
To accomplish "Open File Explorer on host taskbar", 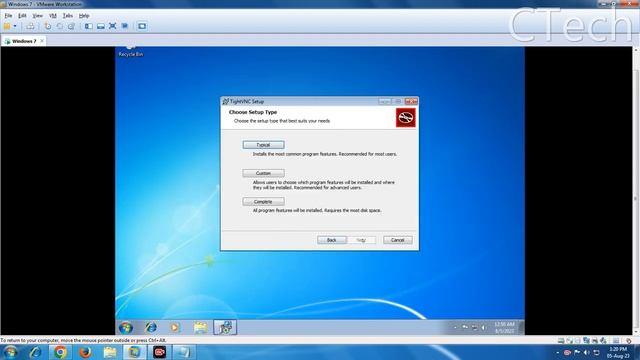I will tap(110, 352).
